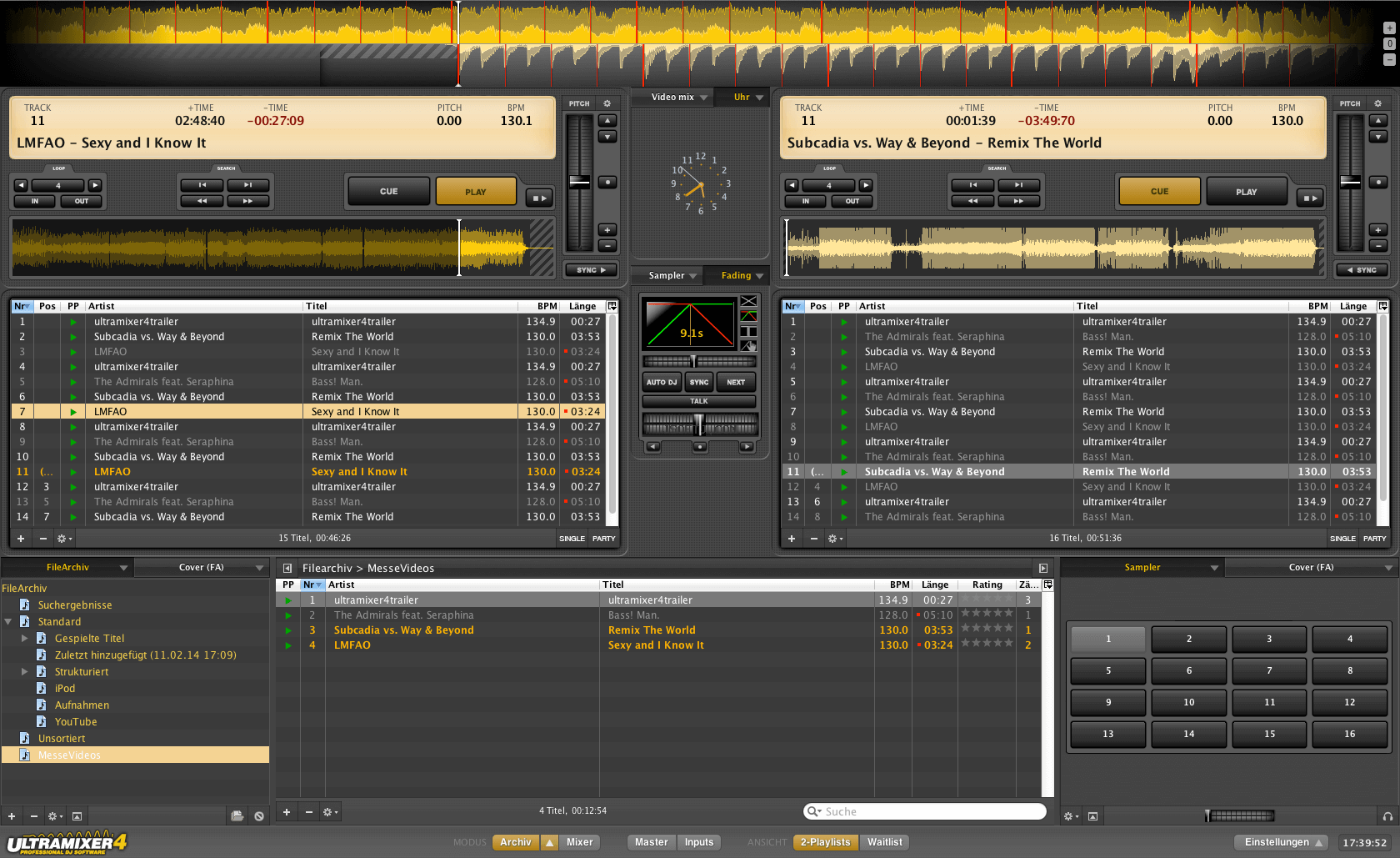Select the Aufnahmen archive folder

pos(82,705)
